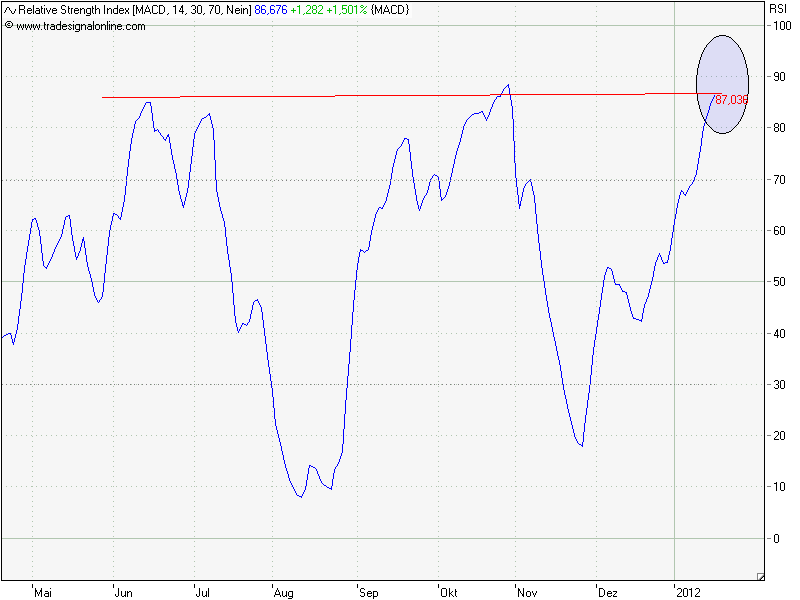This screenshot has height=600, width=800.
Task: Click the 2012 year marker on time axis
Action: pos(688,592)
